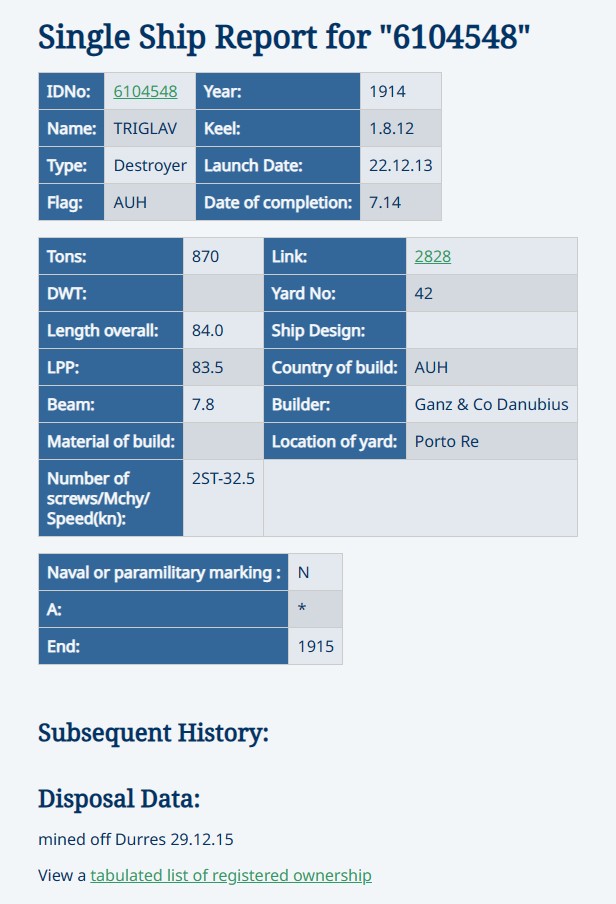Image resolution: width=616 pixels, height=904 pixels.
Task: Open the IDNo 6104548 link
Action: 145,92
